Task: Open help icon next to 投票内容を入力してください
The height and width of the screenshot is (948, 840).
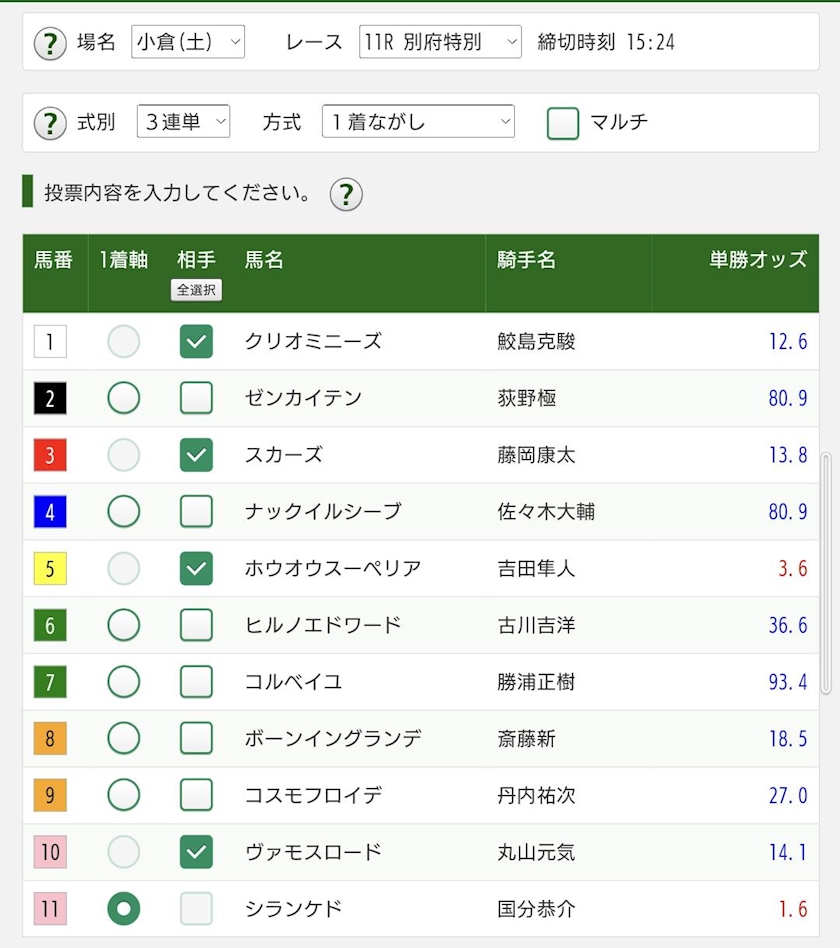Action: pos(346,194)
